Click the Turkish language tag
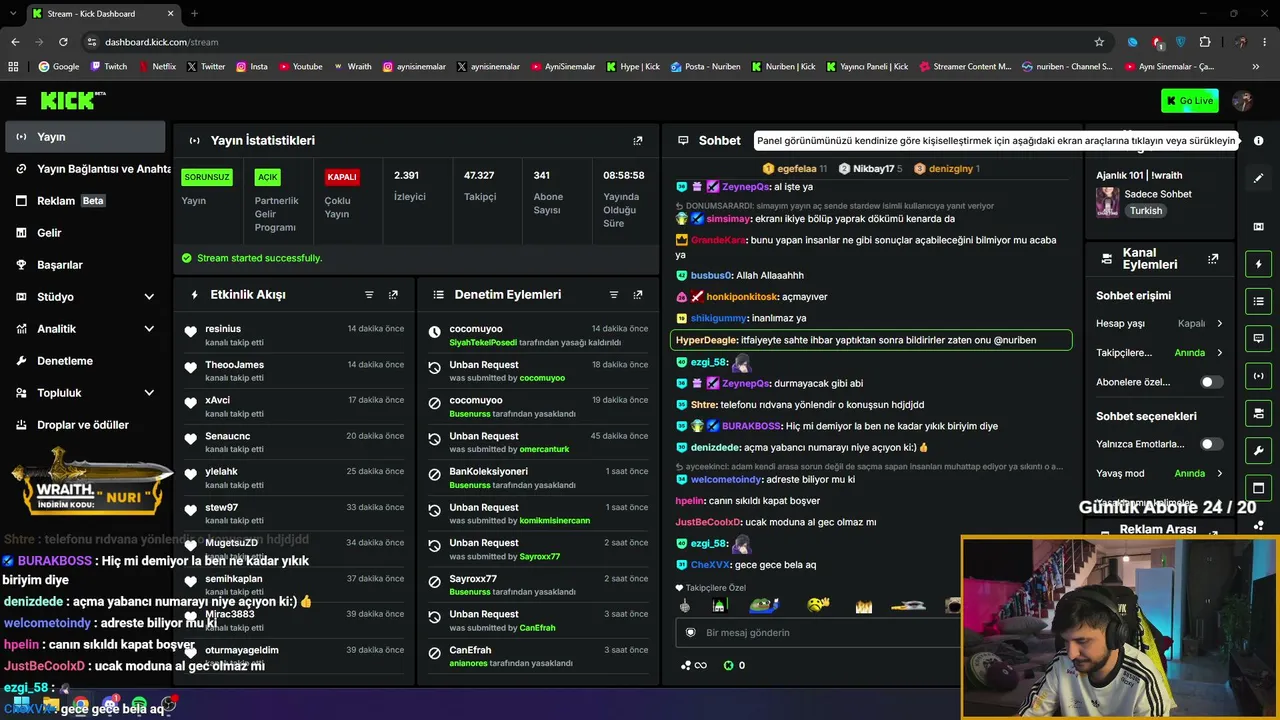 coord(1146,211)
